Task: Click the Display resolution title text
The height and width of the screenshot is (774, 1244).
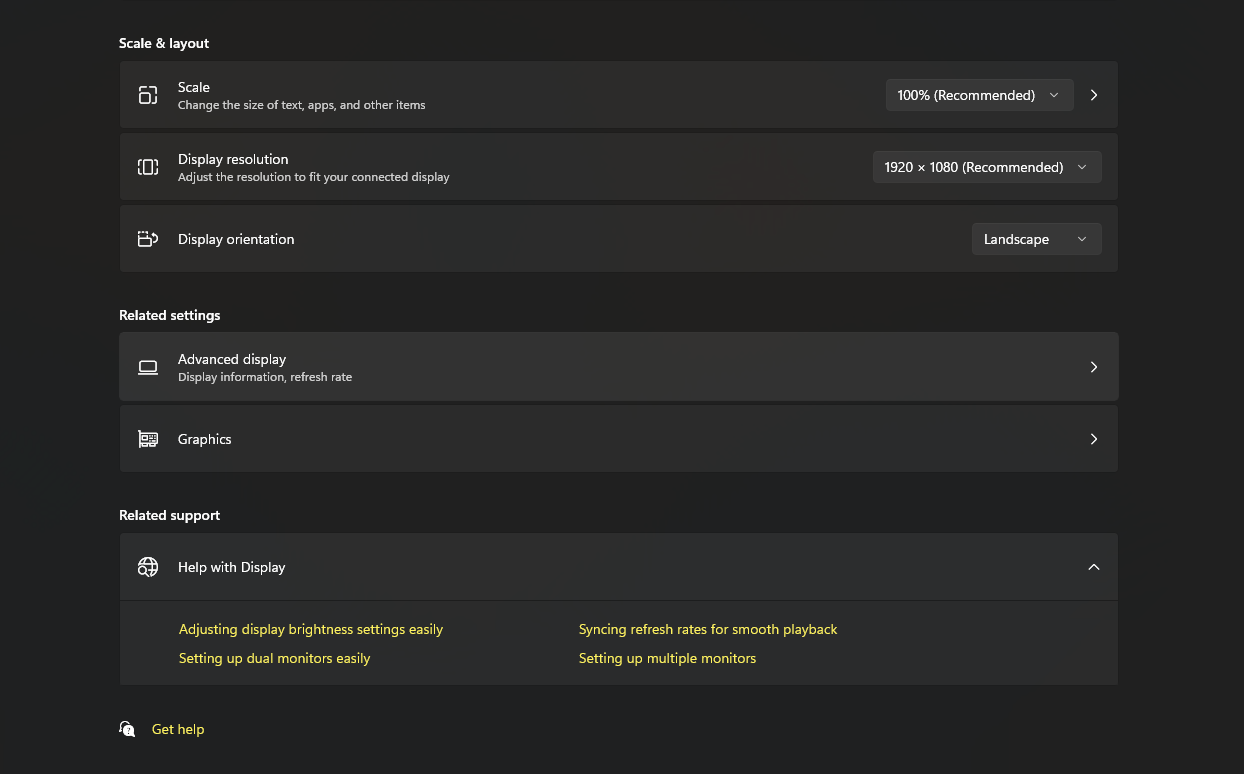Action: pyautogui.click(x=233, y=159)
